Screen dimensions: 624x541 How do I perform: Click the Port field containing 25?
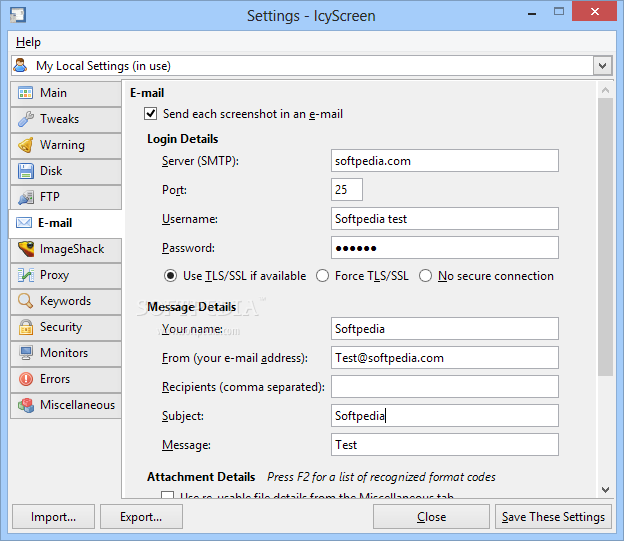point(347,189)
